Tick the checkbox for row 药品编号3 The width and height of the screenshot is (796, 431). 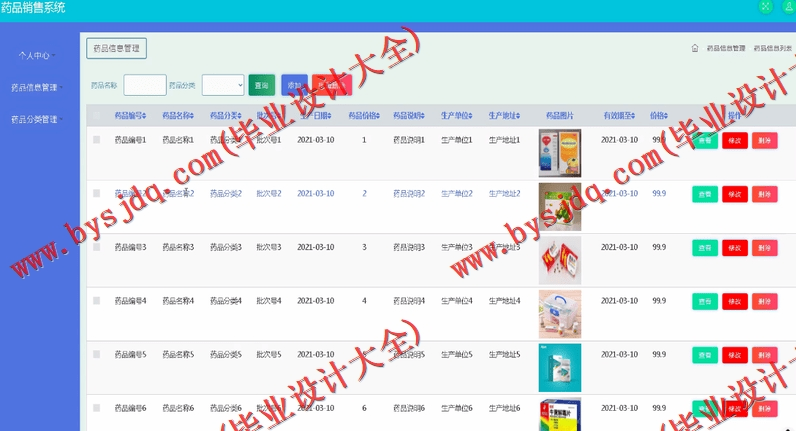tap(96, 247)
